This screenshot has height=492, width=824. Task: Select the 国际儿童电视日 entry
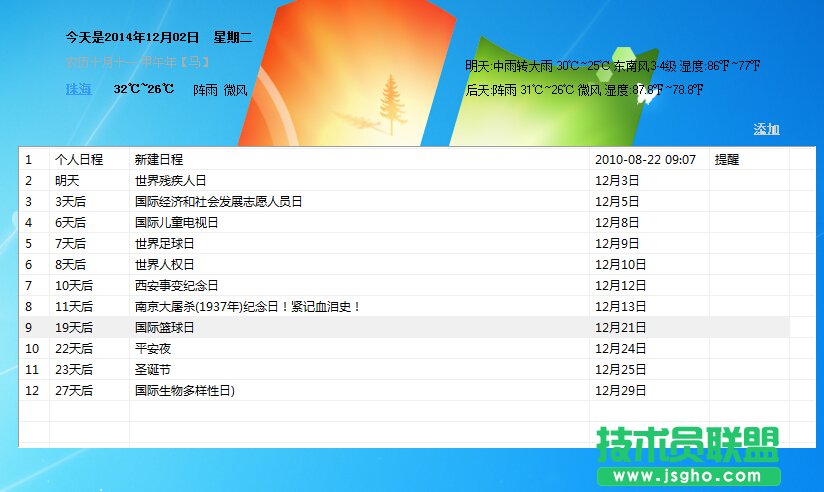(176, 223)
